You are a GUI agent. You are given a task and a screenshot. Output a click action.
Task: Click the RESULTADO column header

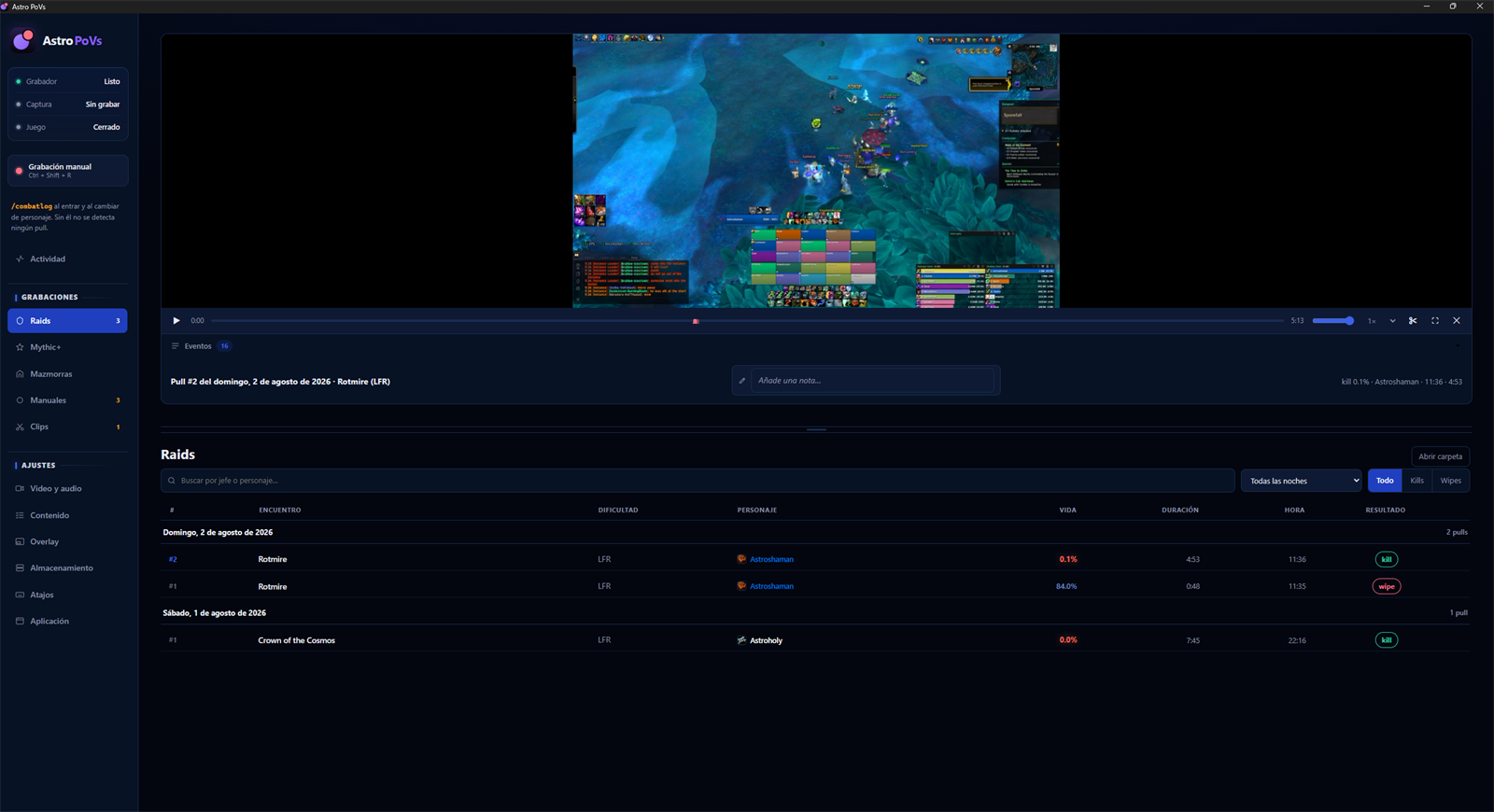(x=1386, y=511)
